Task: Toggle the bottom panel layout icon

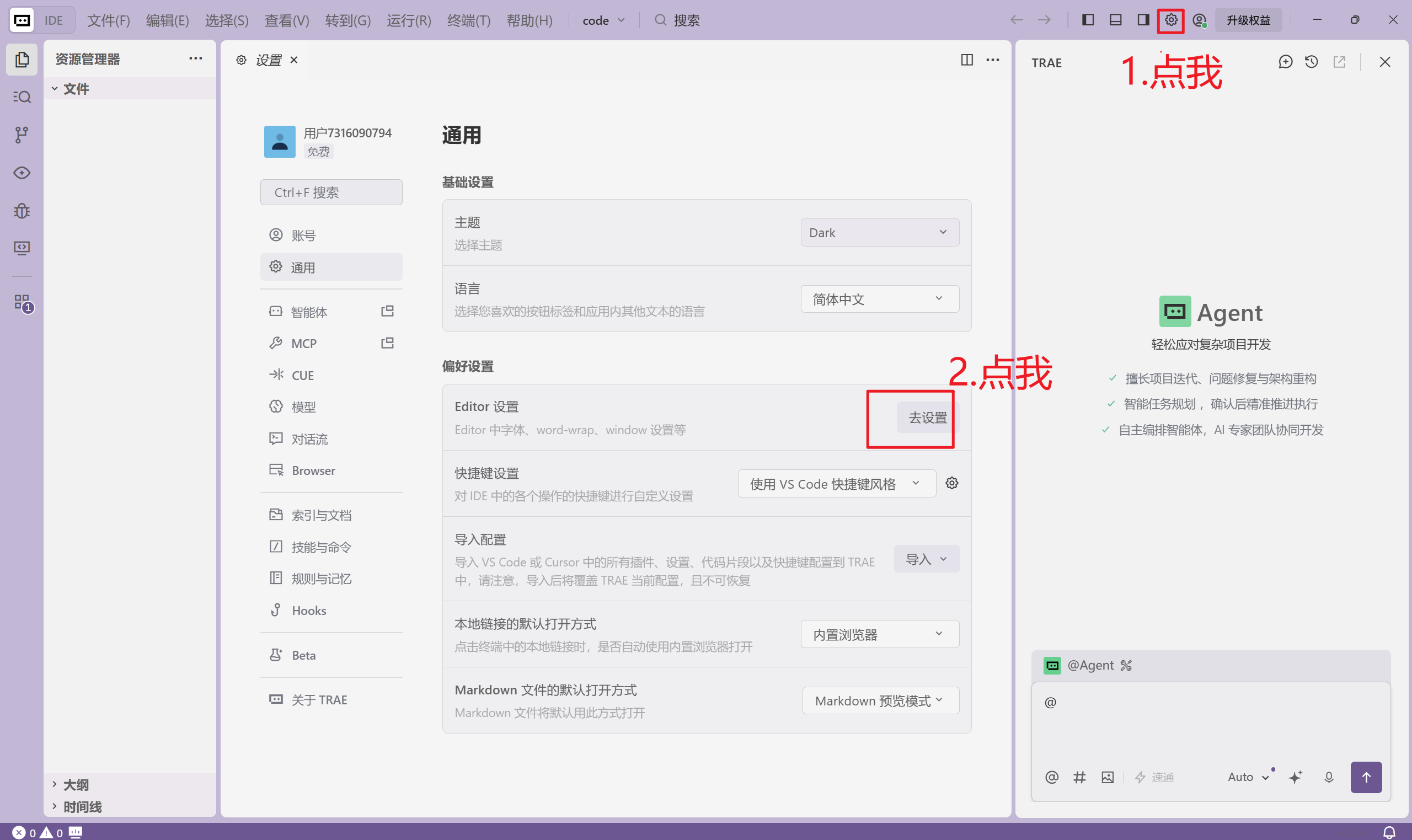Action: coord(1115,20)
